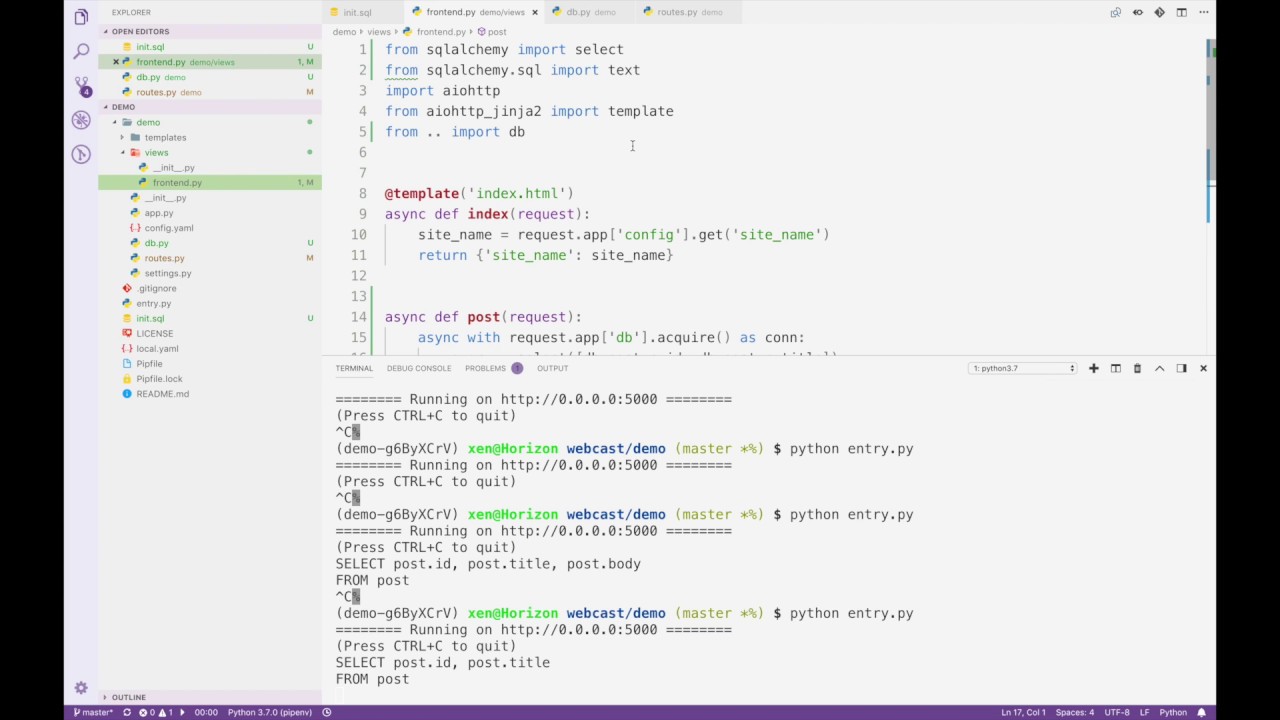Maximize panel size with up chevron
The height and width of the screenshot is (720, 1280).
pyautogui.click(x=1159, y=368)
